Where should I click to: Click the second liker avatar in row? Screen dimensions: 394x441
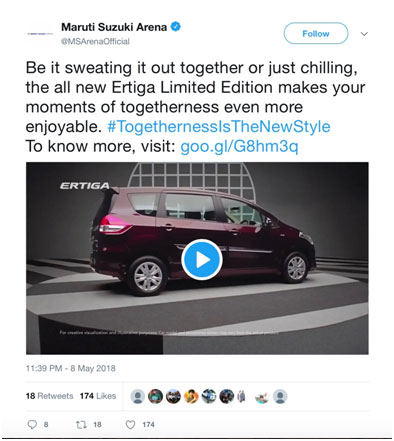tap(155, 396)
